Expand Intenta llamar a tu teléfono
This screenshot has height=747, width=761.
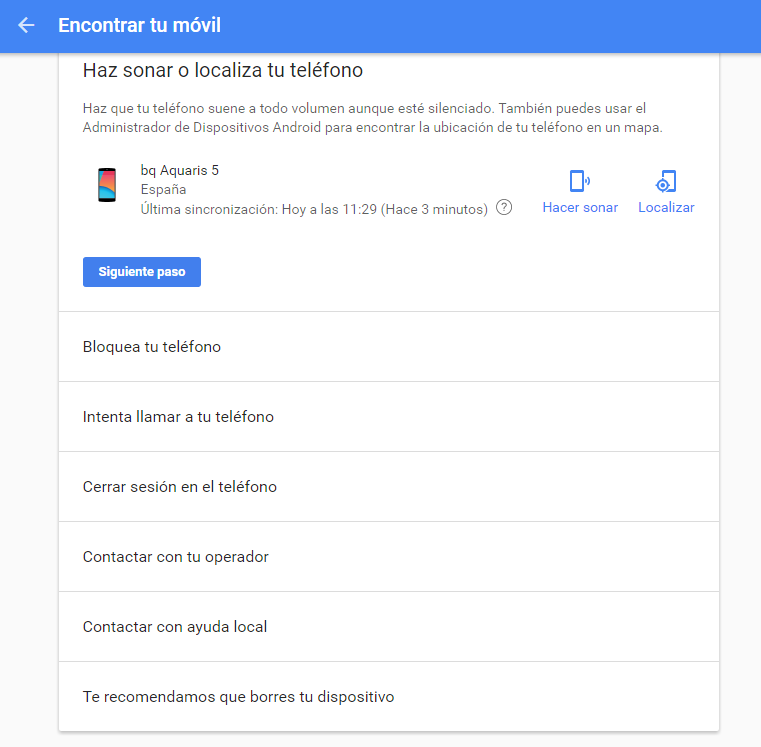pyautogui.click(x=178, y=417)
